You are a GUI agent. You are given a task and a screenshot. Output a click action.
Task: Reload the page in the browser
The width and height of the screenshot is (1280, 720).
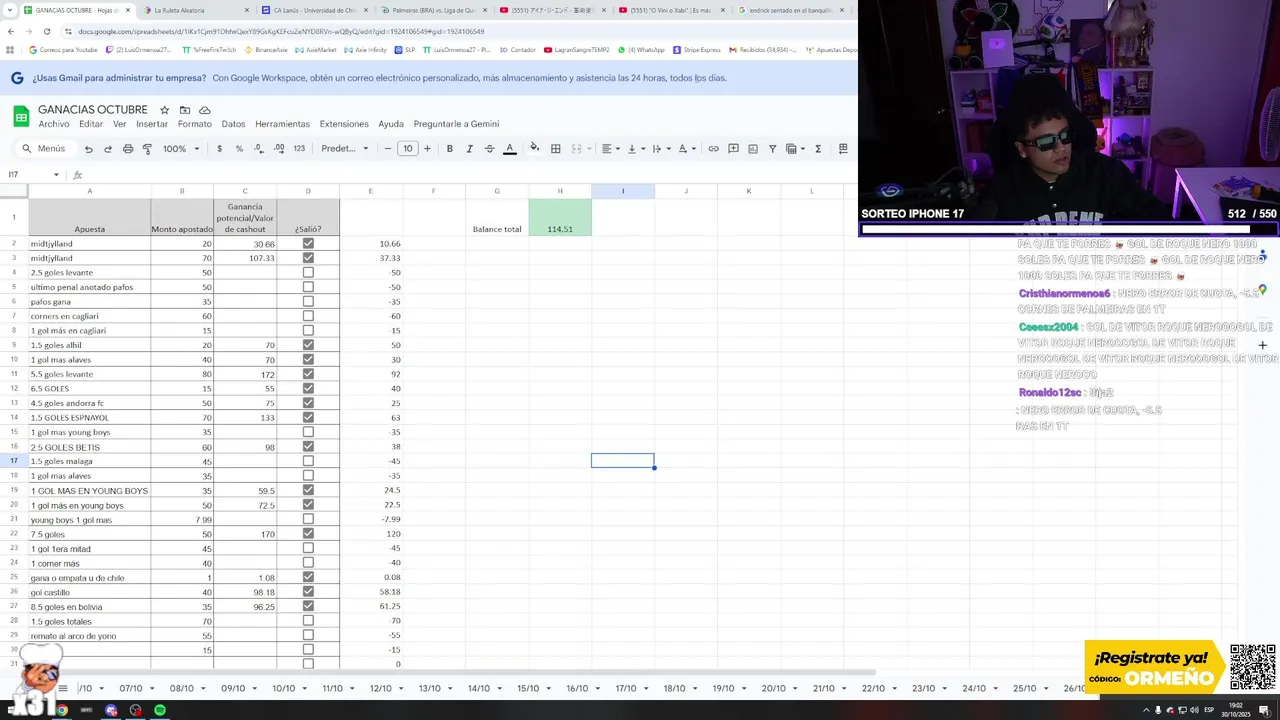click(47, 31)
